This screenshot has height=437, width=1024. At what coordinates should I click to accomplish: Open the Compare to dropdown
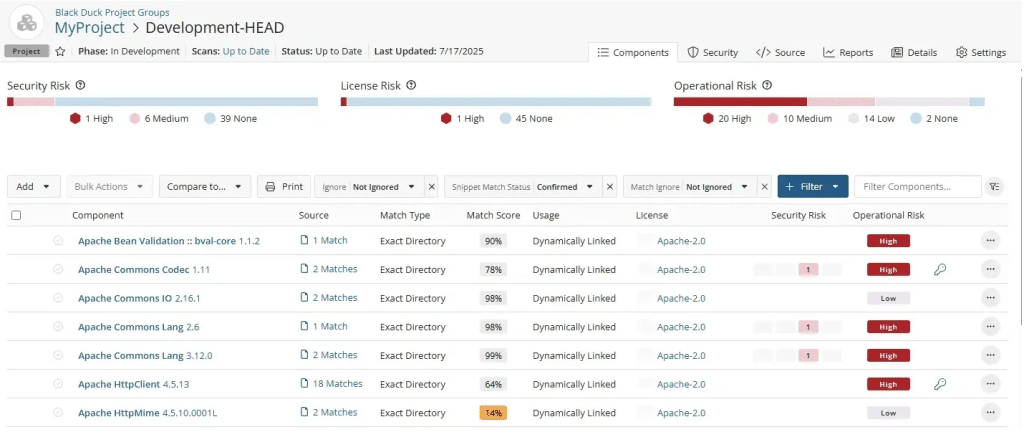click(204, 187)
